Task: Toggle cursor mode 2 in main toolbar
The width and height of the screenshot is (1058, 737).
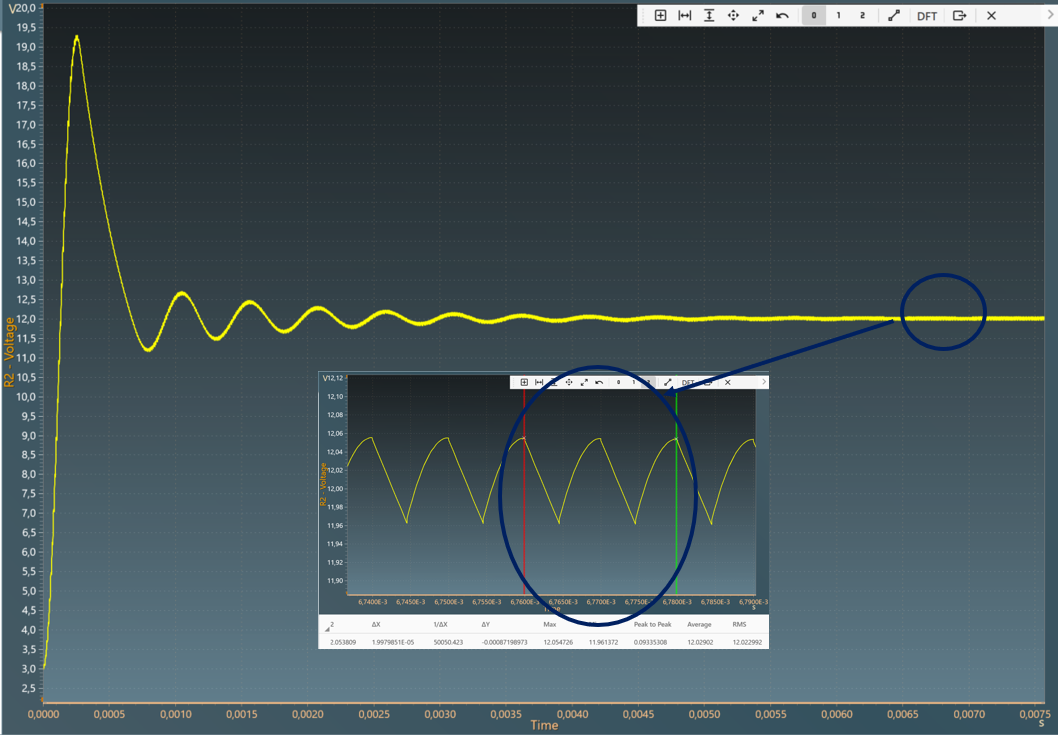Action: pyautogui.click(x=862, y=16)
